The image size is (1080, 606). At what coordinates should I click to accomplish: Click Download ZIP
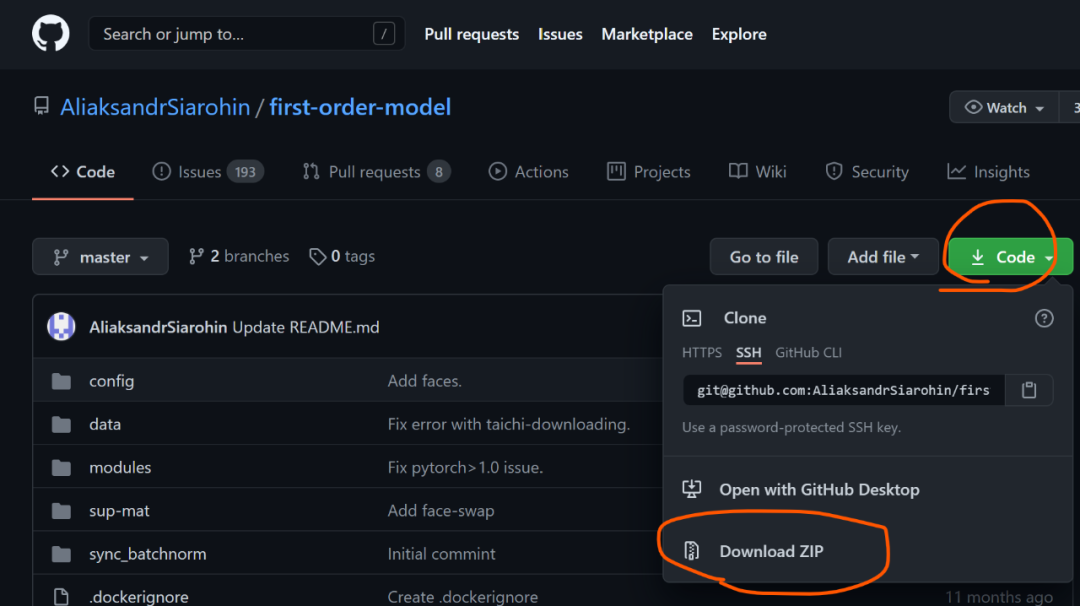[771, 552]
